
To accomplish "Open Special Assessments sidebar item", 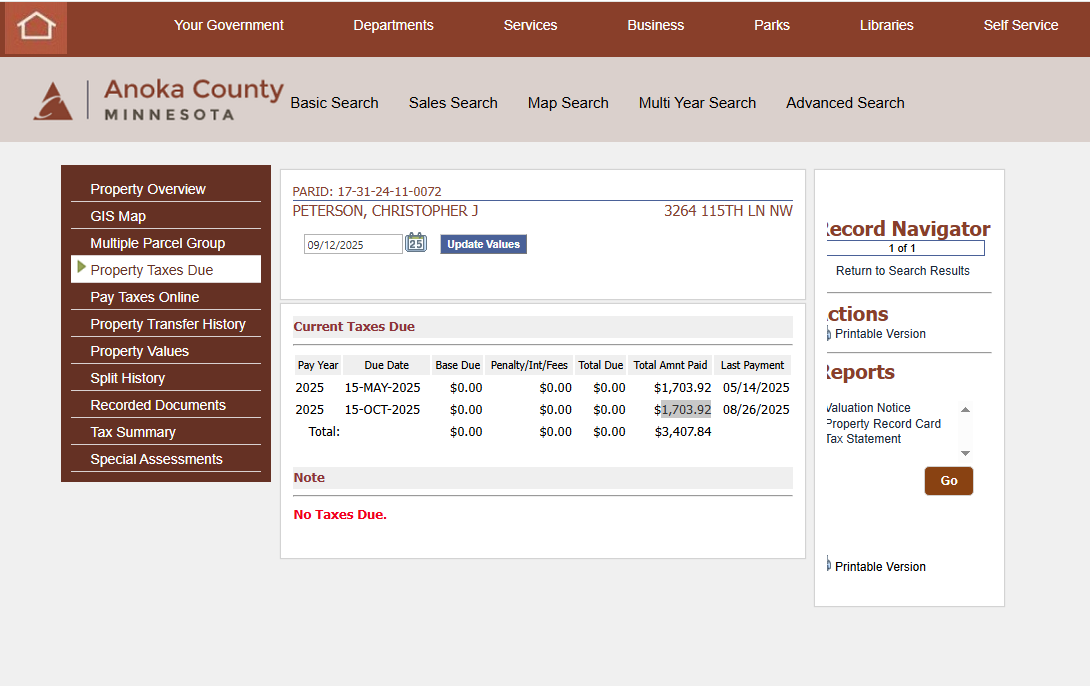I will coord(156,459).
